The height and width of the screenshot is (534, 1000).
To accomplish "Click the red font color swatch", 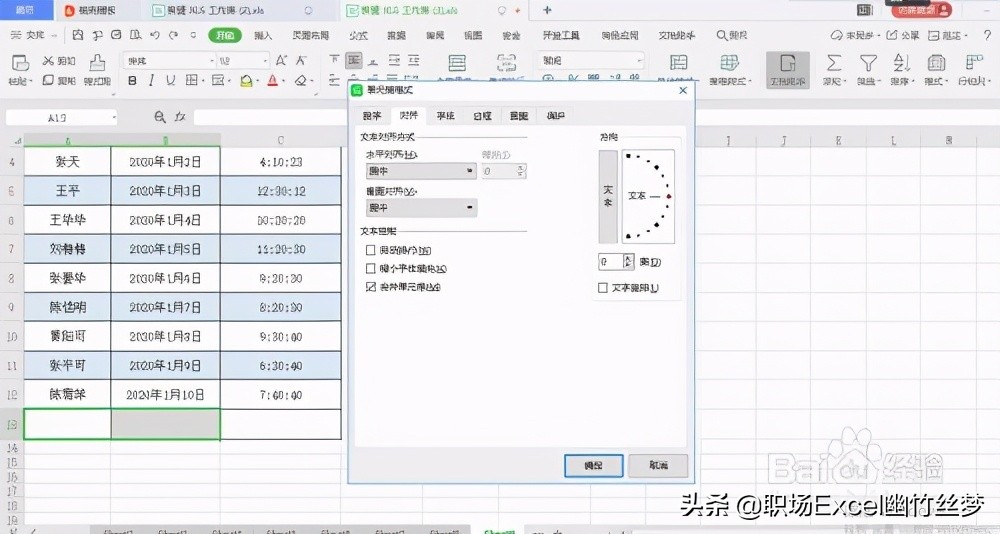I will click(x=272, y=80).
